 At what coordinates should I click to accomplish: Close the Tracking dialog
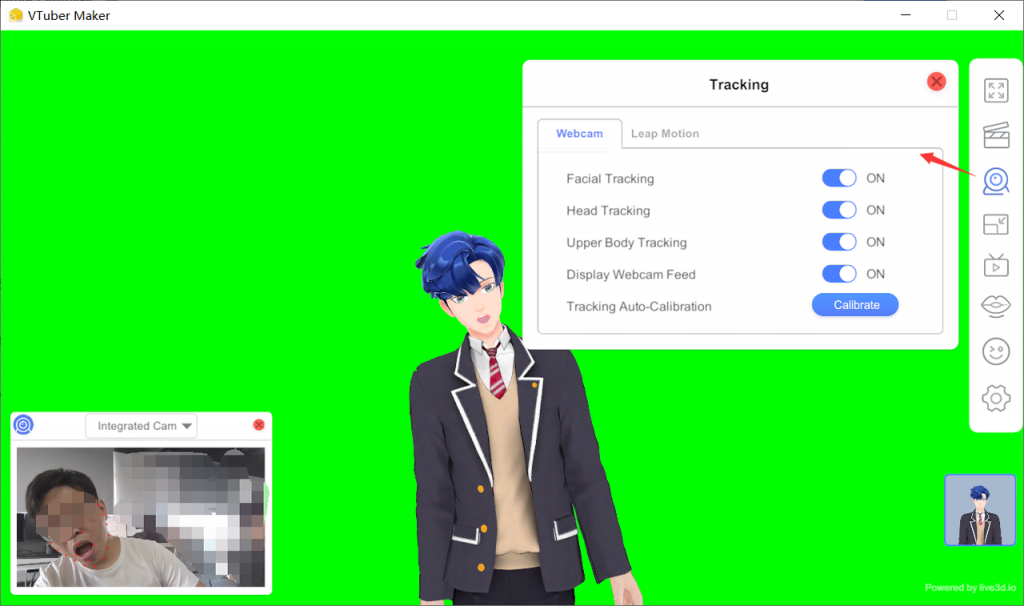[936, 82]
